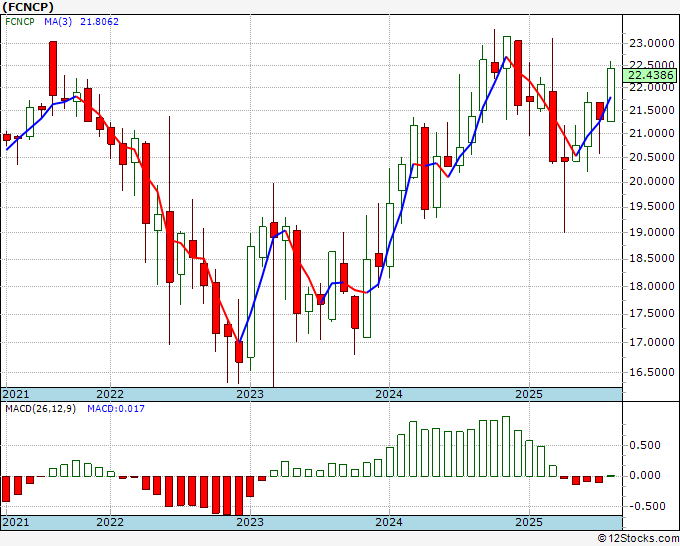The height and width of the screenshot is (546, 680).
Task: Click the MA(3) indicator label
Action: point(58,22)
